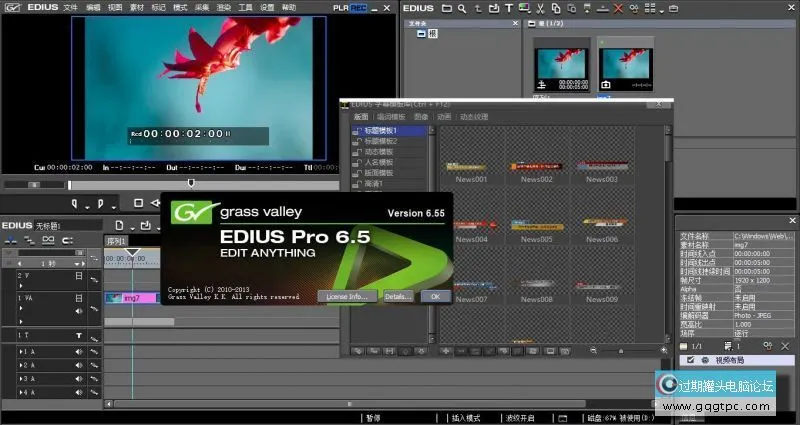Click the preview position slider handle

click(191, 183)
